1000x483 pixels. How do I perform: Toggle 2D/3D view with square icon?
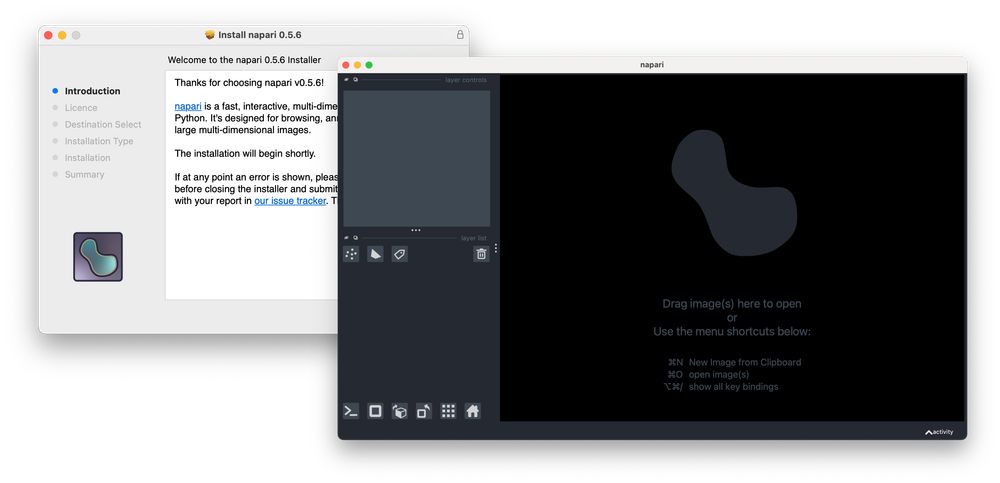point(375,411)
